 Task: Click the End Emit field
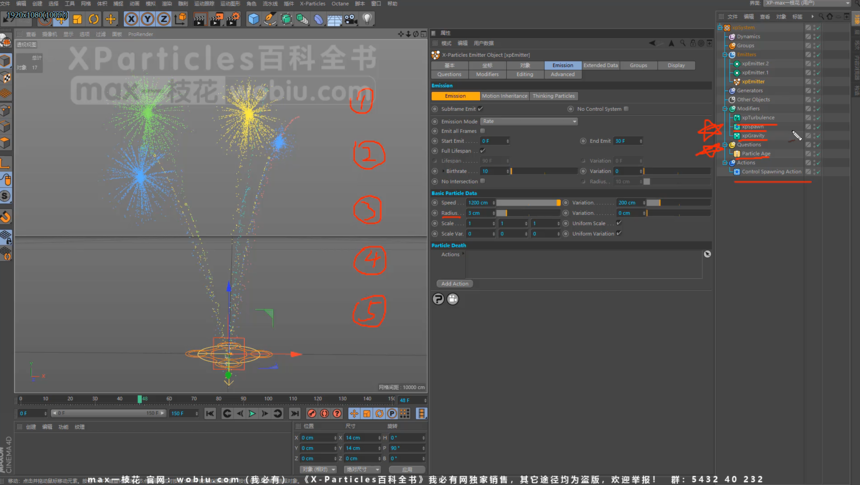[x=628, y=141]
